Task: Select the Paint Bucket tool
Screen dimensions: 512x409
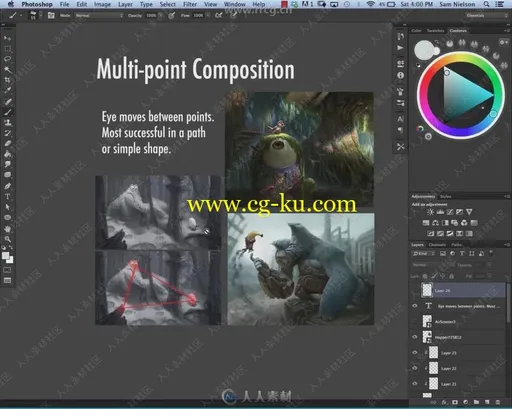Action: 7,154
